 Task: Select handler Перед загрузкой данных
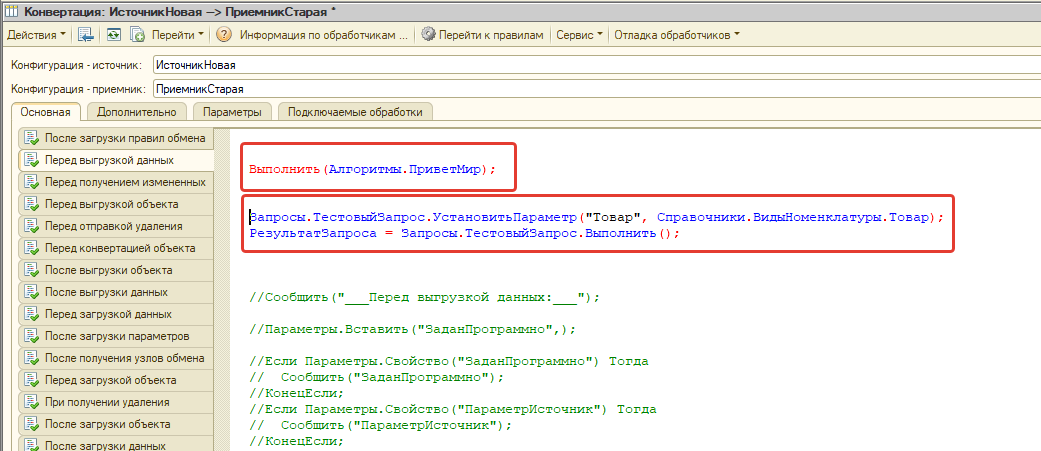(116, 314)
